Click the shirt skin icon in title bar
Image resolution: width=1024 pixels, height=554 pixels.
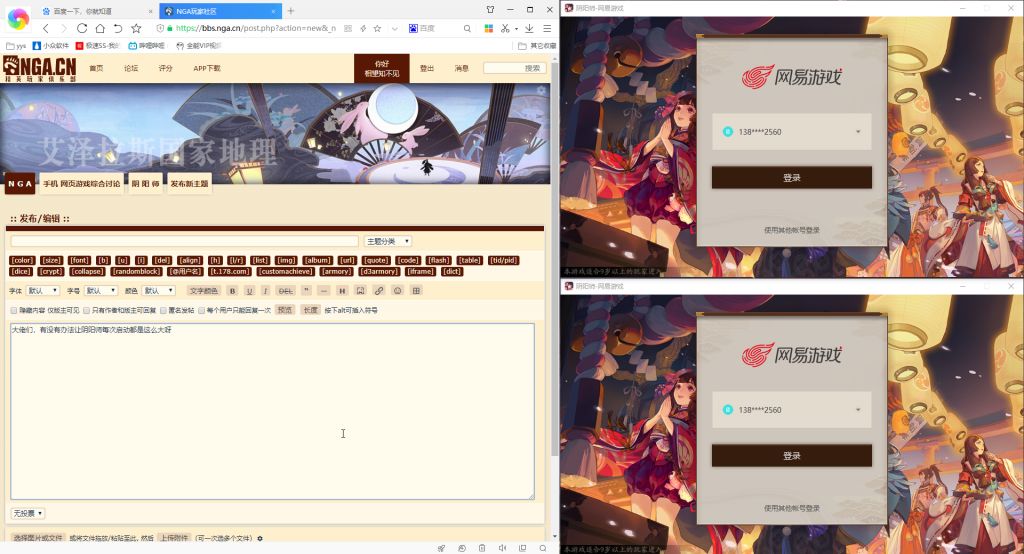490,10
